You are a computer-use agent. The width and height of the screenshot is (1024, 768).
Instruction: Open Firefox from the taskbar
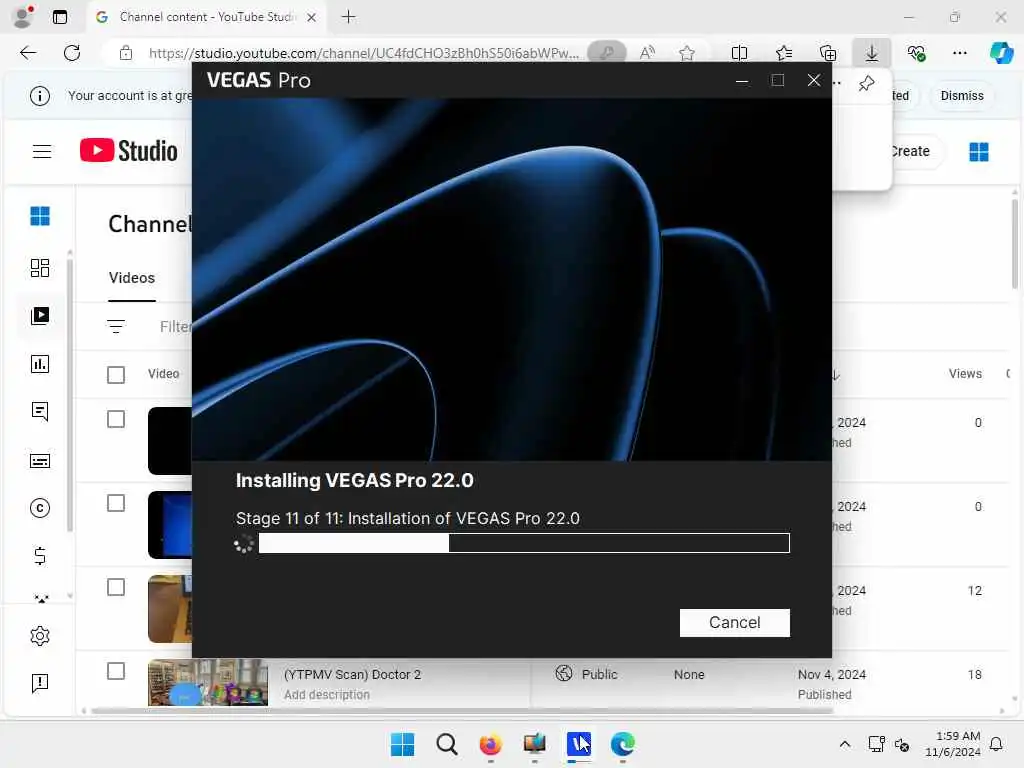(x=490, y=744)
